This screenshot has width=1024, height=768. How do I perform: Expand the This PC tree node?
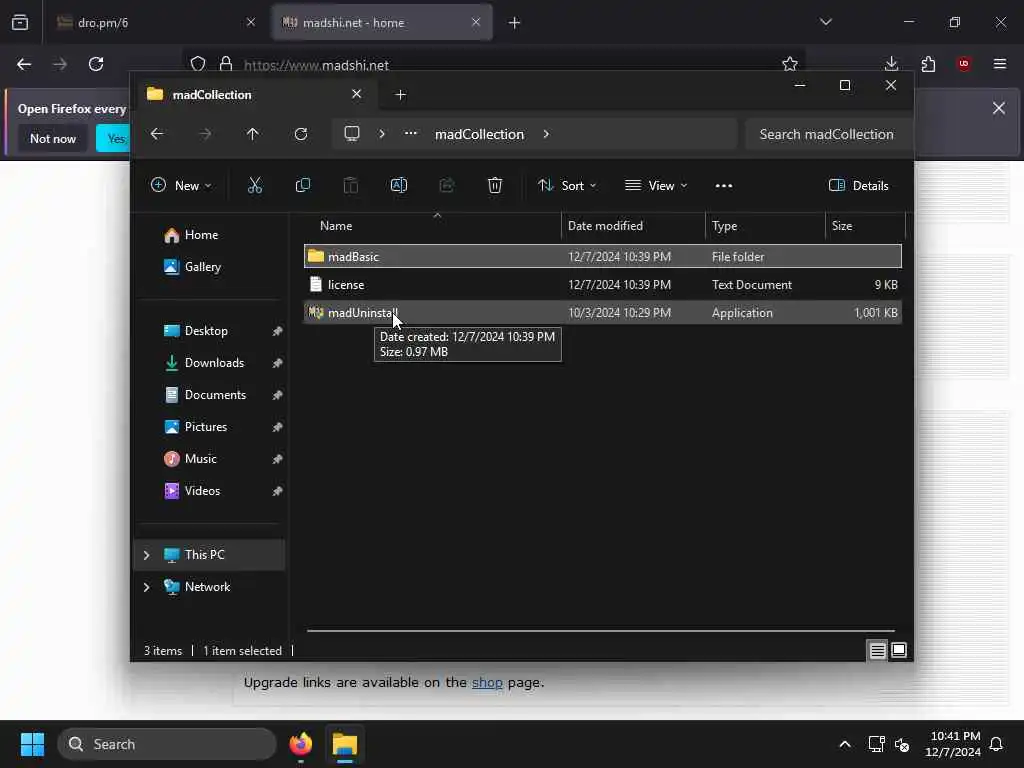(146, 555)
